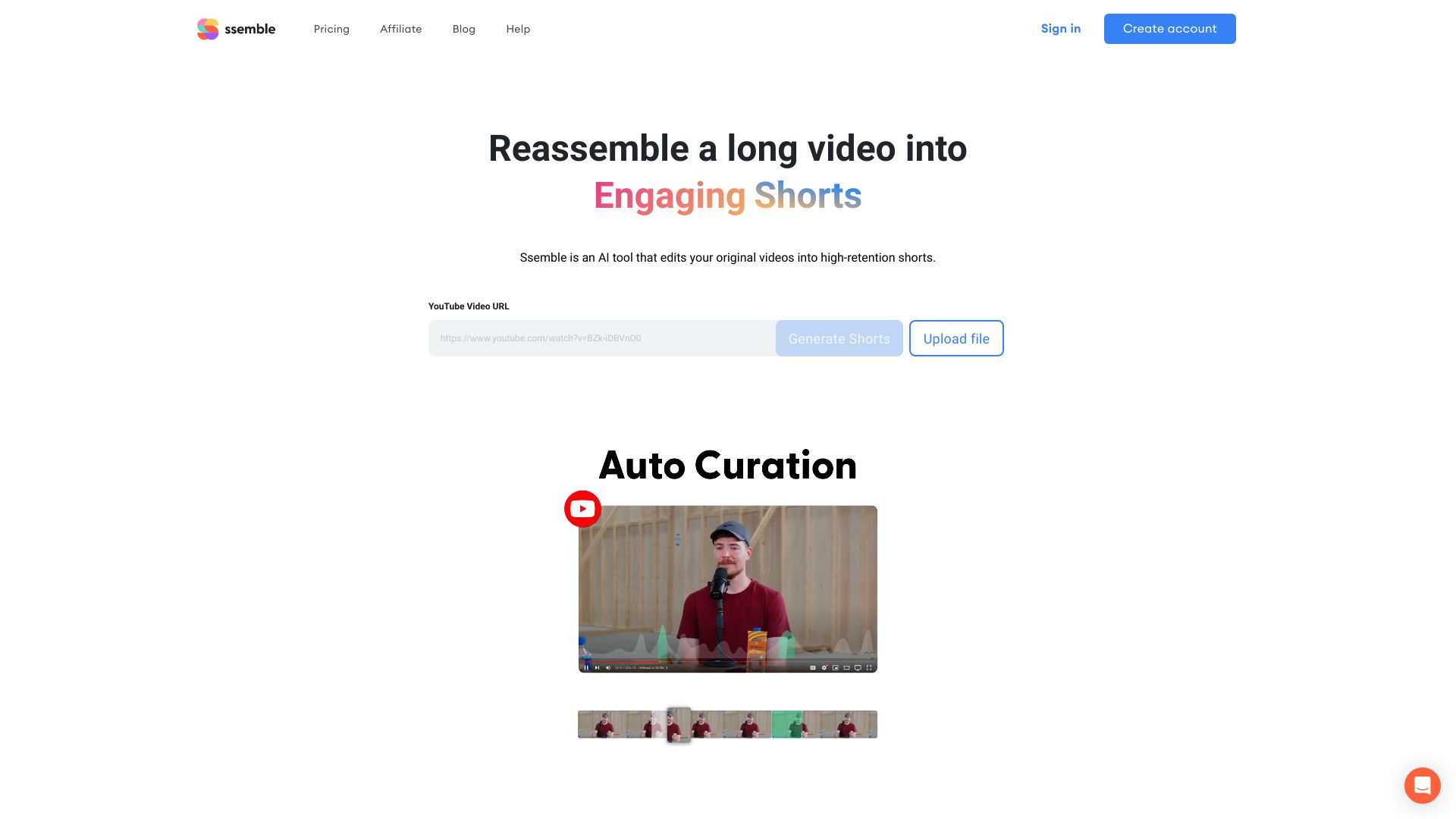Click the YouTube play icon overlay

(582, 508)
